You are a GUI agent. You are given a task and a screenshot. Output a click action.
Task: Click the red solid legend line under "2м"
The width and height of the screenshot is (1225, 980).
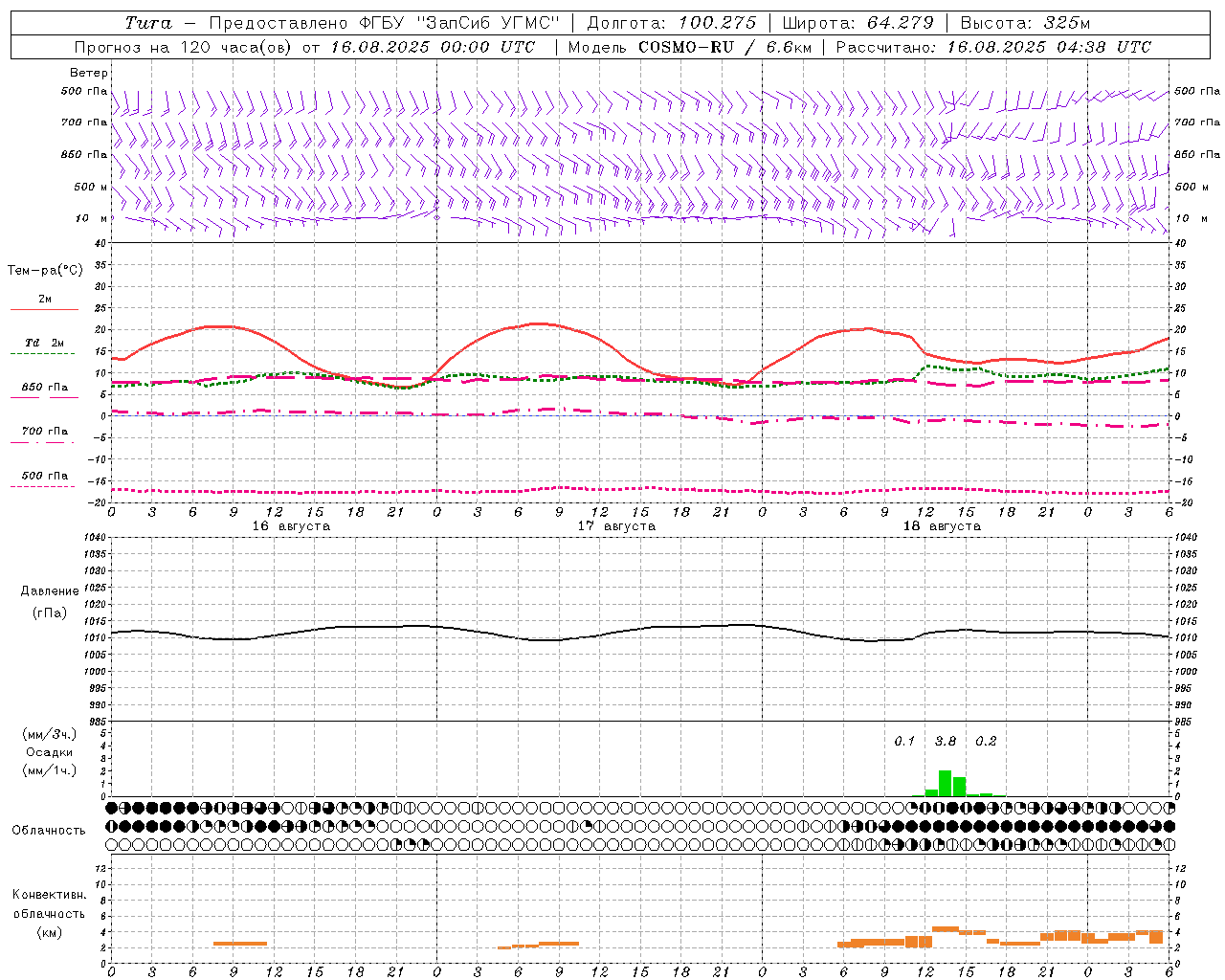click(44, 309)
